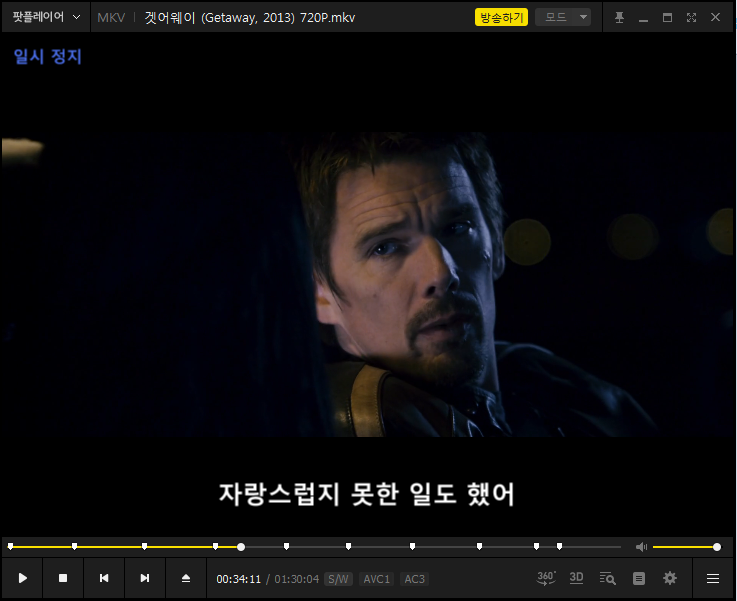Mute audio with the speaker icon
Image resolution: width=737 pixels, height=601 pixels.
[641, 547]
